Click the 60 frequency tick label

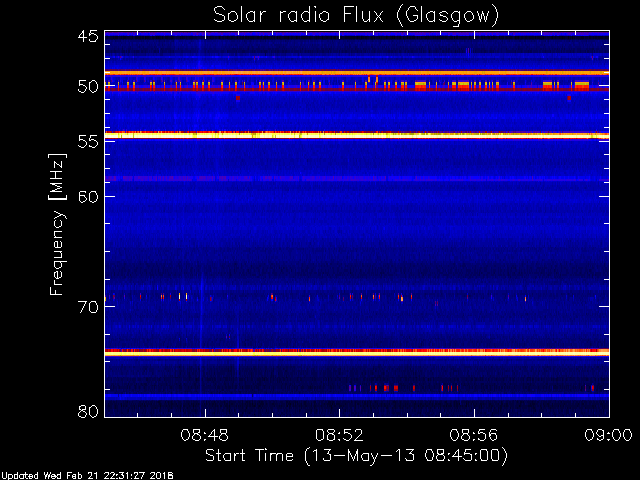[88, 196]
